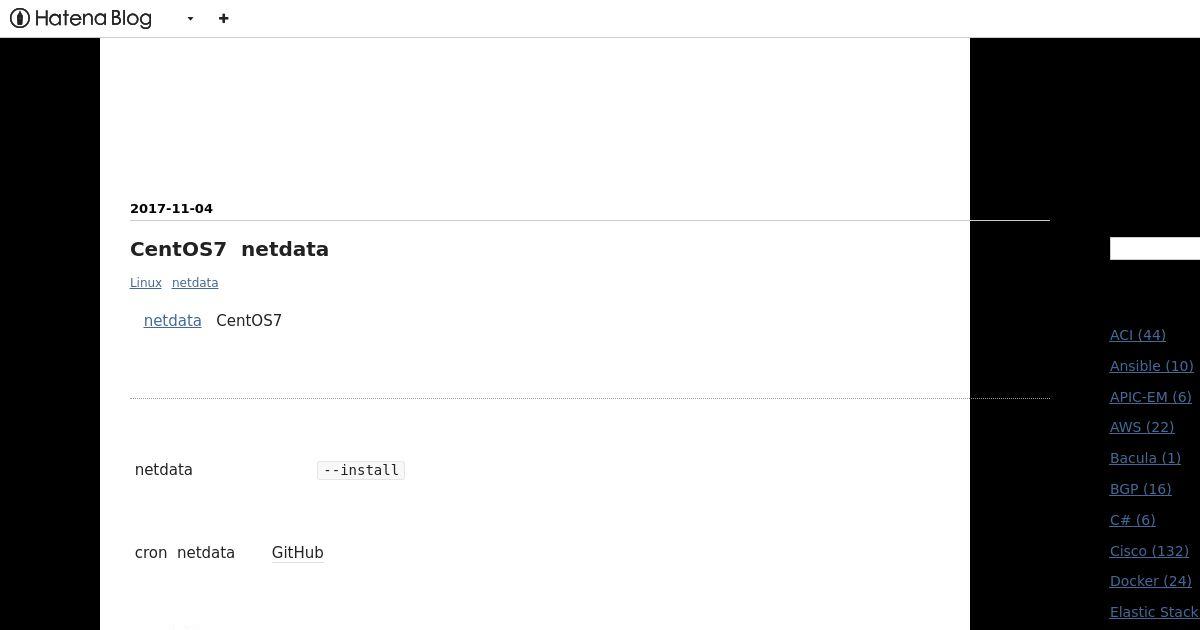Follow the netdata link in article intro
This screenshot has height=630, width=1200.
click(x=172, y=321)
